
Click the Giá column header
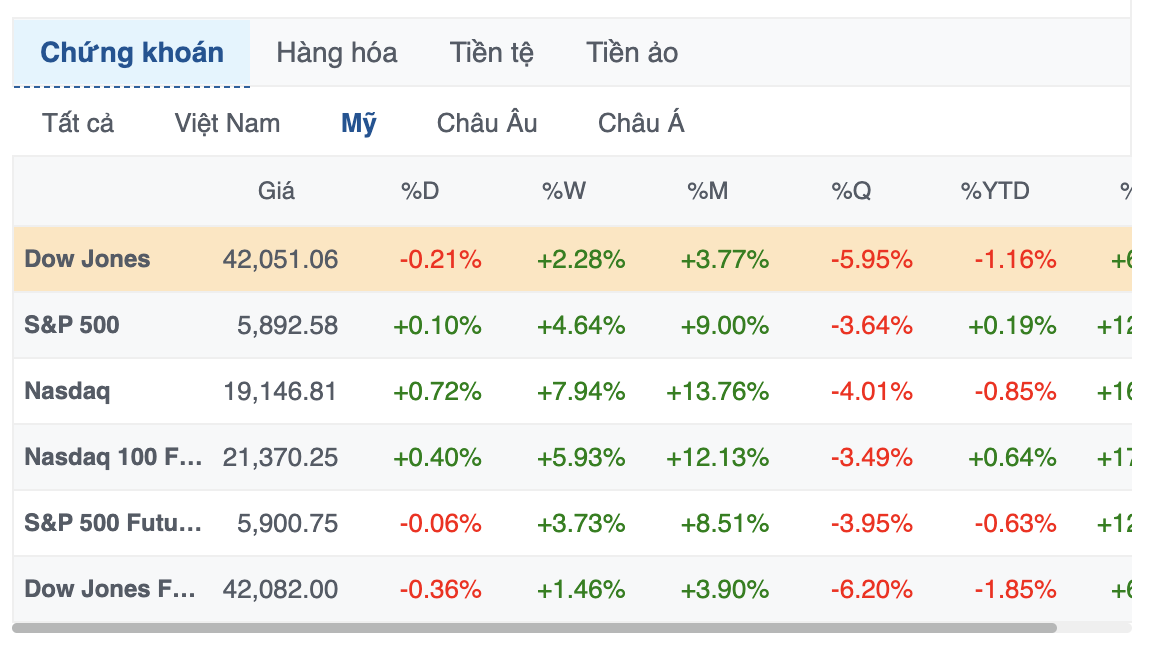tap(276, 191)
